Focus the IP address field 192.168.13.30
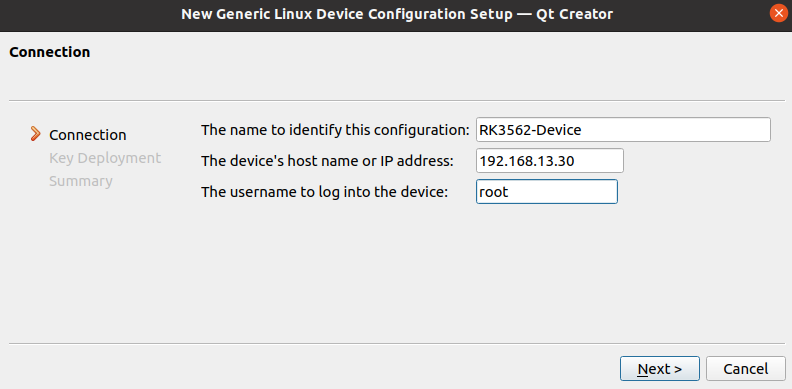 pos(550,161)
